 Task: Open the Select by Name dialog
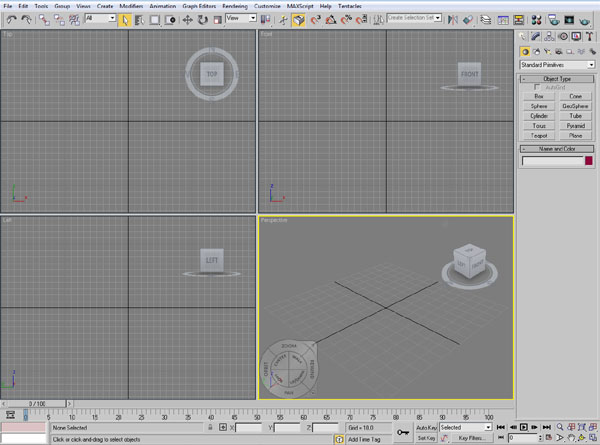(x=139, y=20)
